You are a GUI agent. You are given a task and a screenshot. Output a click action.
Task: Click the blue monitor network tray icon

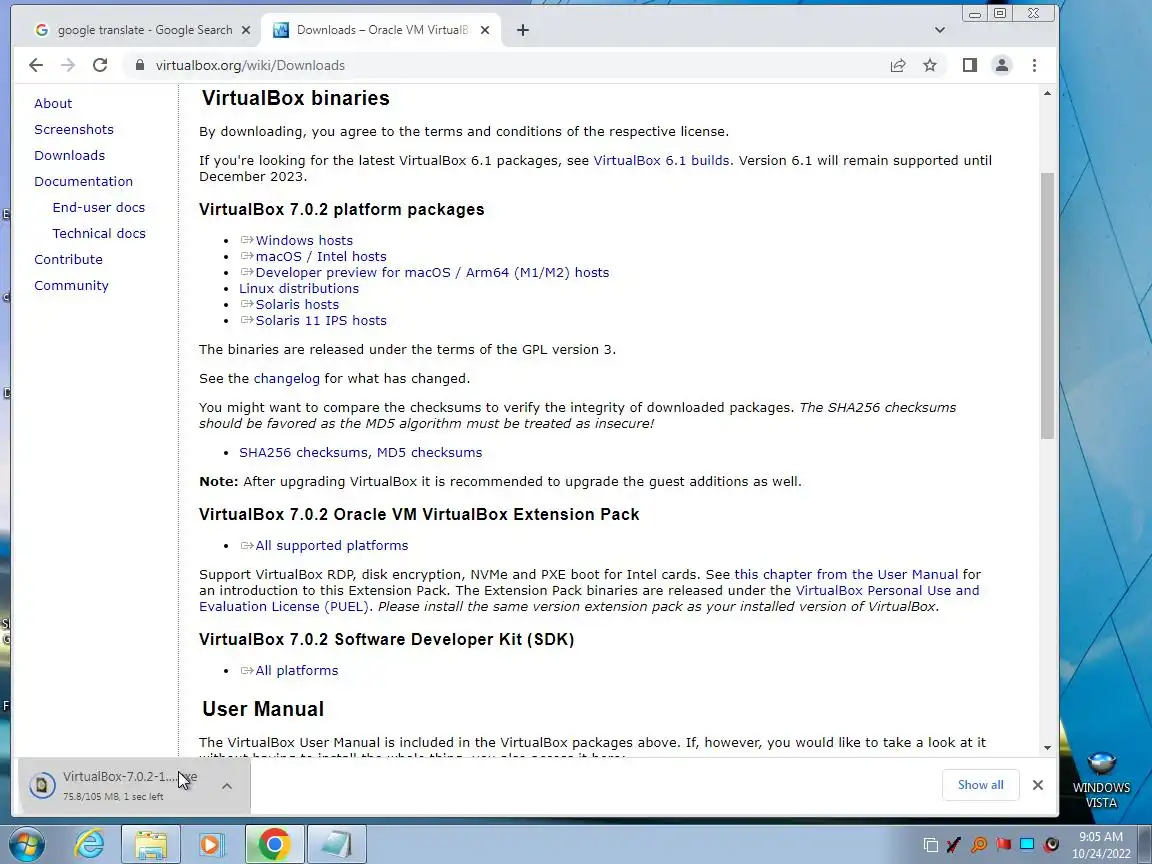coord(1027,845)
